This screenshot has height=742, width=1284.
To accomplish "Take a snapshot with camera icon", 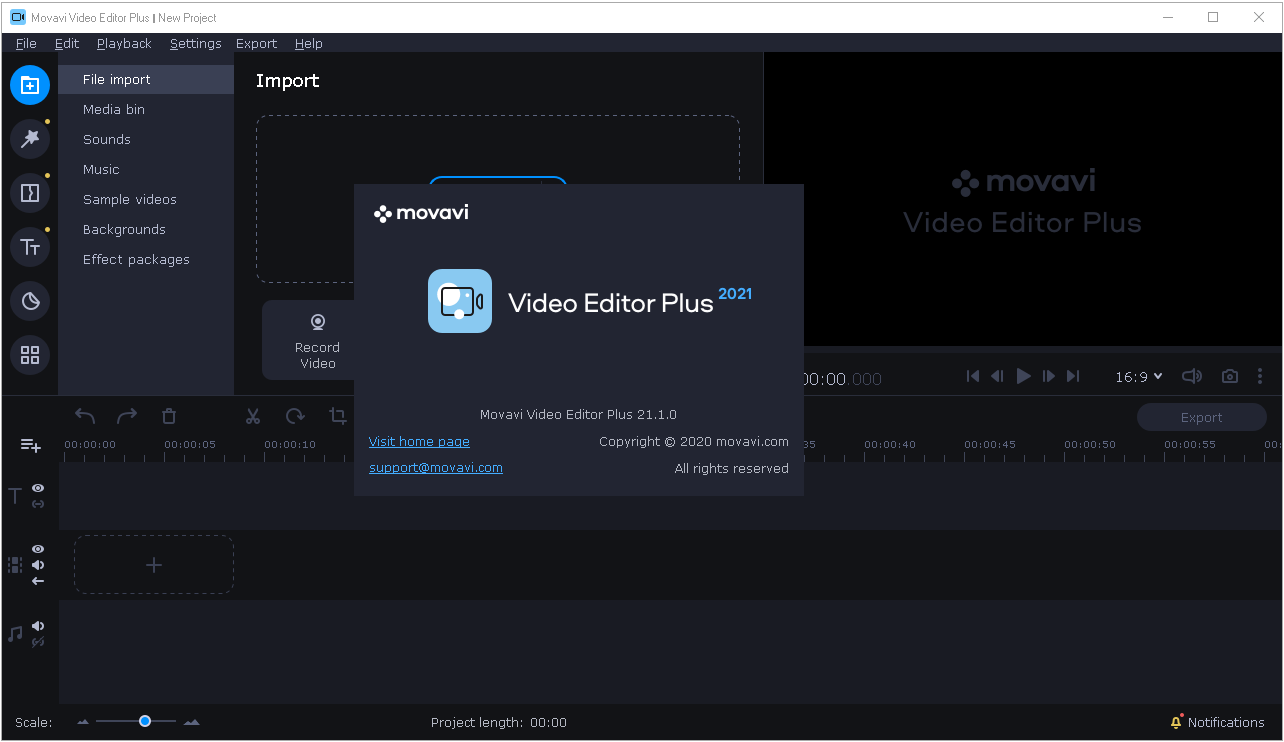I will click(x=1230, y=376).
